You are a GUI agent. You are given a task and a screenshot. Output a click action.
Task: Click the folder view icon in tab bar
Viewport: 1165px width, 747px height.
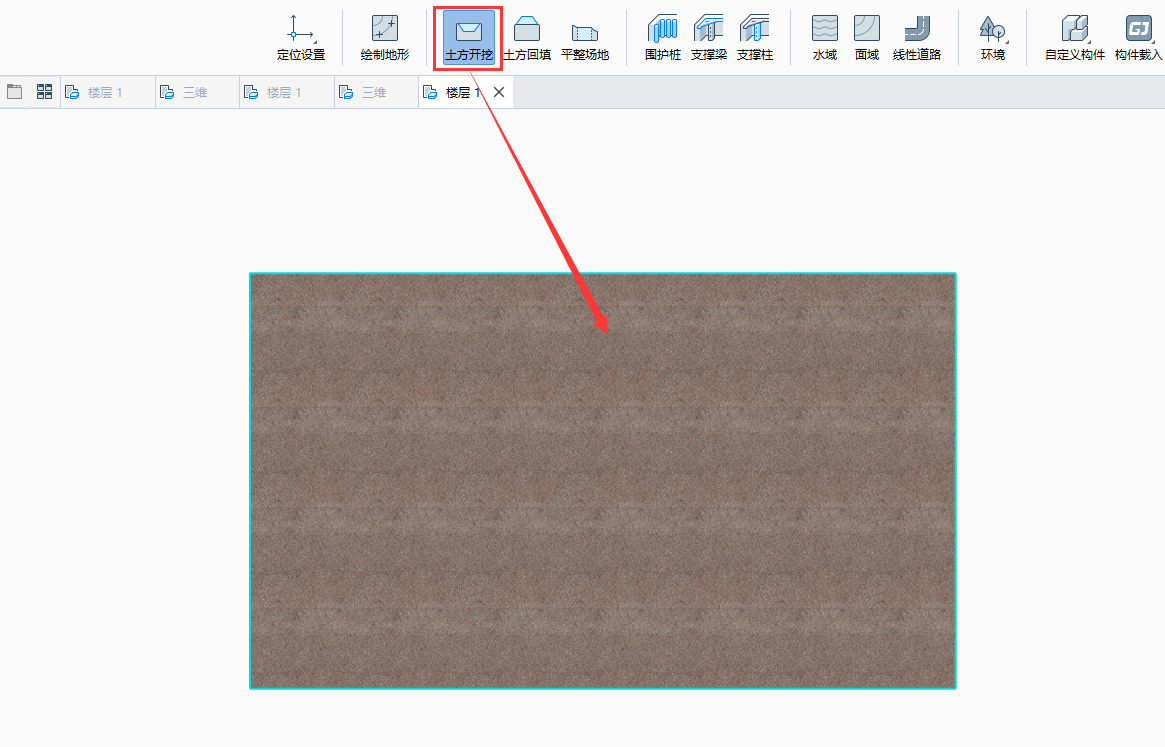pyautogui.click(x=14, y=91)
